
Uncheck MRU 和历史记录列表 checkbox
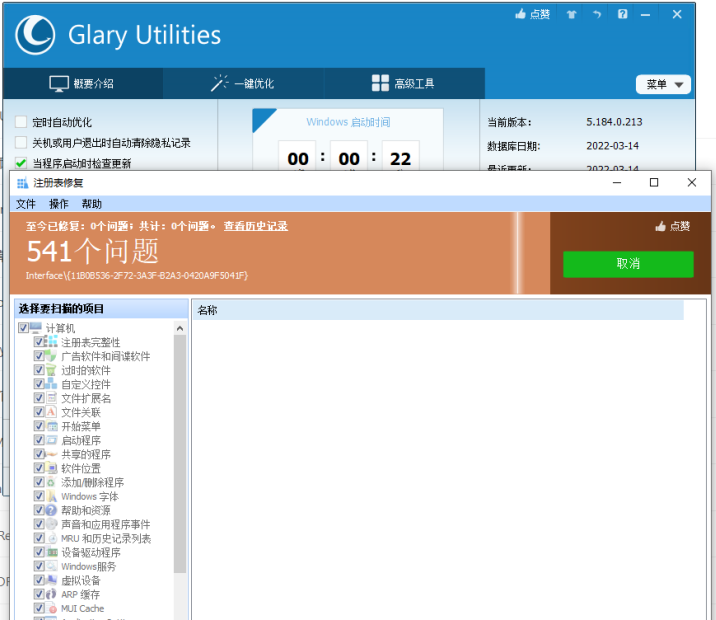click(x=39, y=538)
